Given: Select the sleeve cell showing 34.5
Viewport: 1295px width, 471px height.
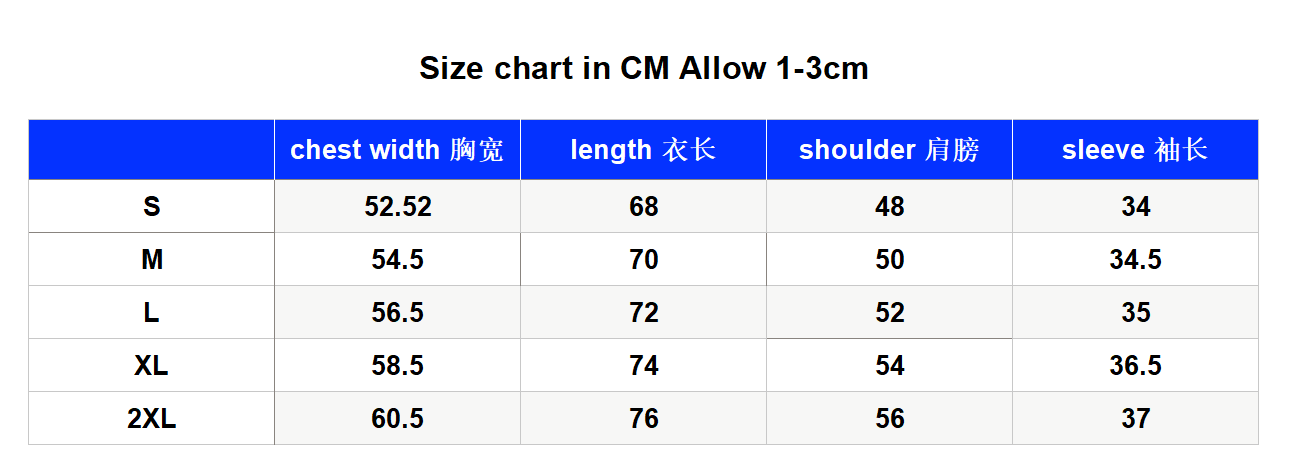Looking at the screenshot, I should click(1135, 260).
